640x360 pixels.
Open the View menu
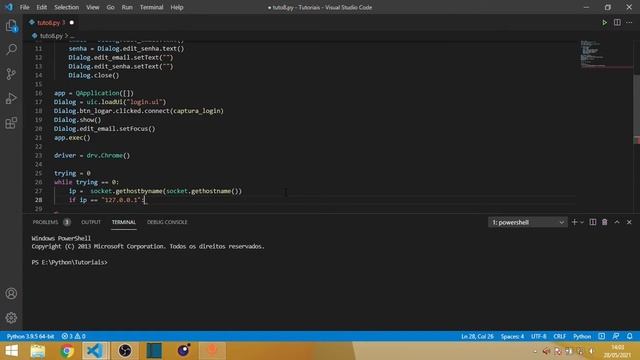(93, 7)
